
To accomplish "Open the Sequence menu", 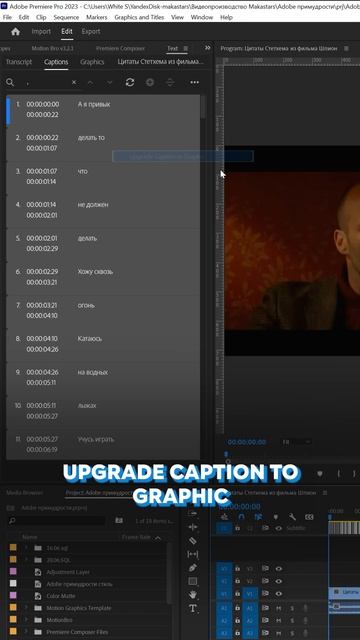I will pos(66,17).
